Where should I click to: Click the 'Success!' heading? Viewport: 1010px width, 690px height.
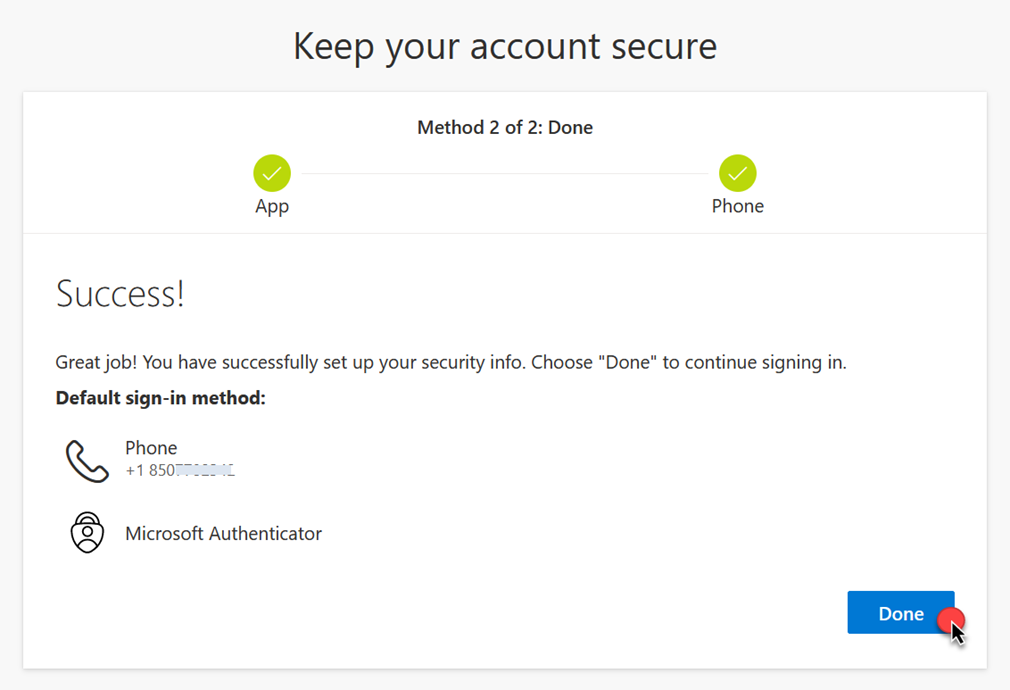pyautogui.click(x=120, y=294)
